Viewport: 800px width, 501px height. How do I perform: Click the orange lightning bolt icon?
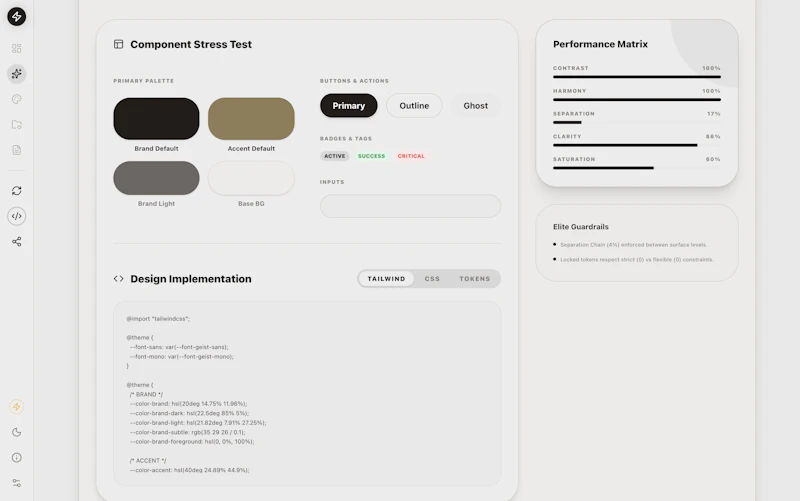point(17,407)
